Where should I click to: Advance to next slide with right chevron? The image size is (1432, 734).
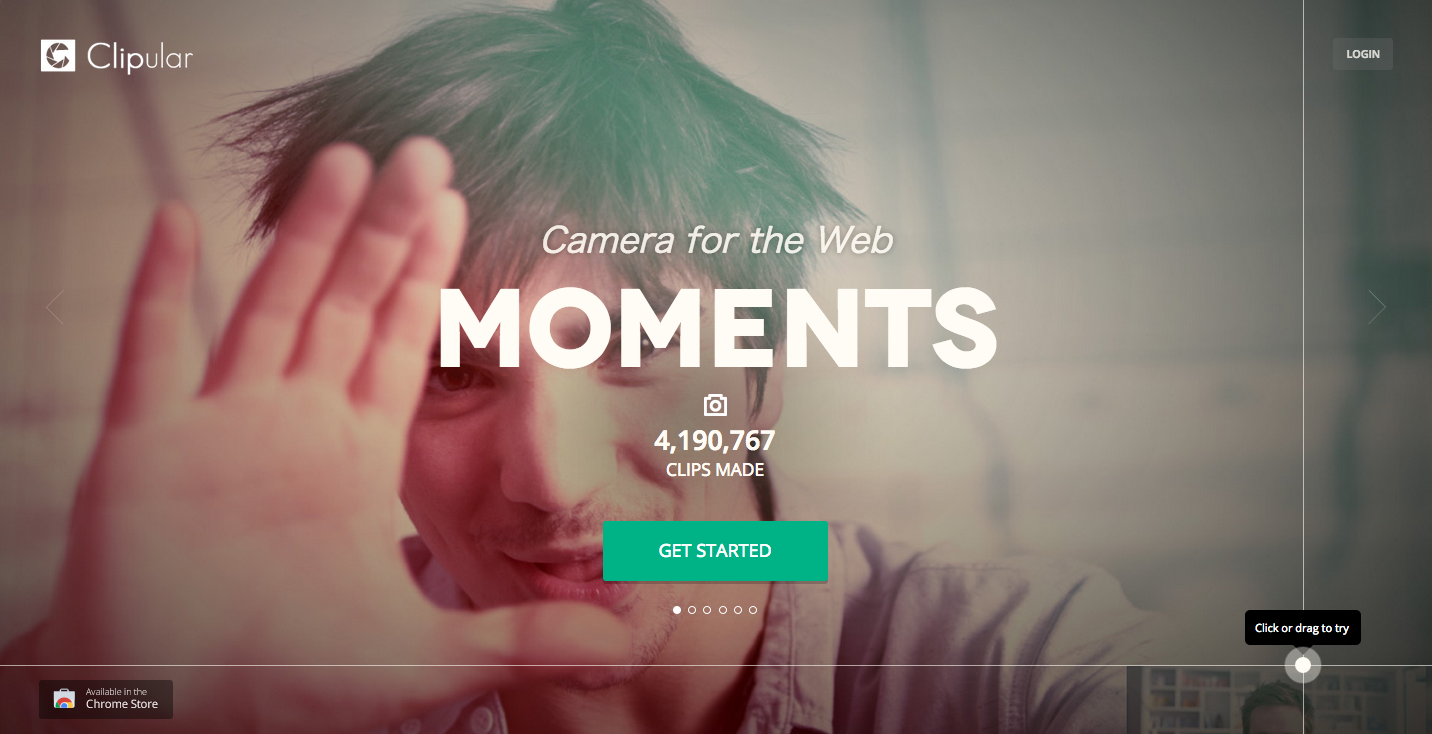pos(1377,307)
